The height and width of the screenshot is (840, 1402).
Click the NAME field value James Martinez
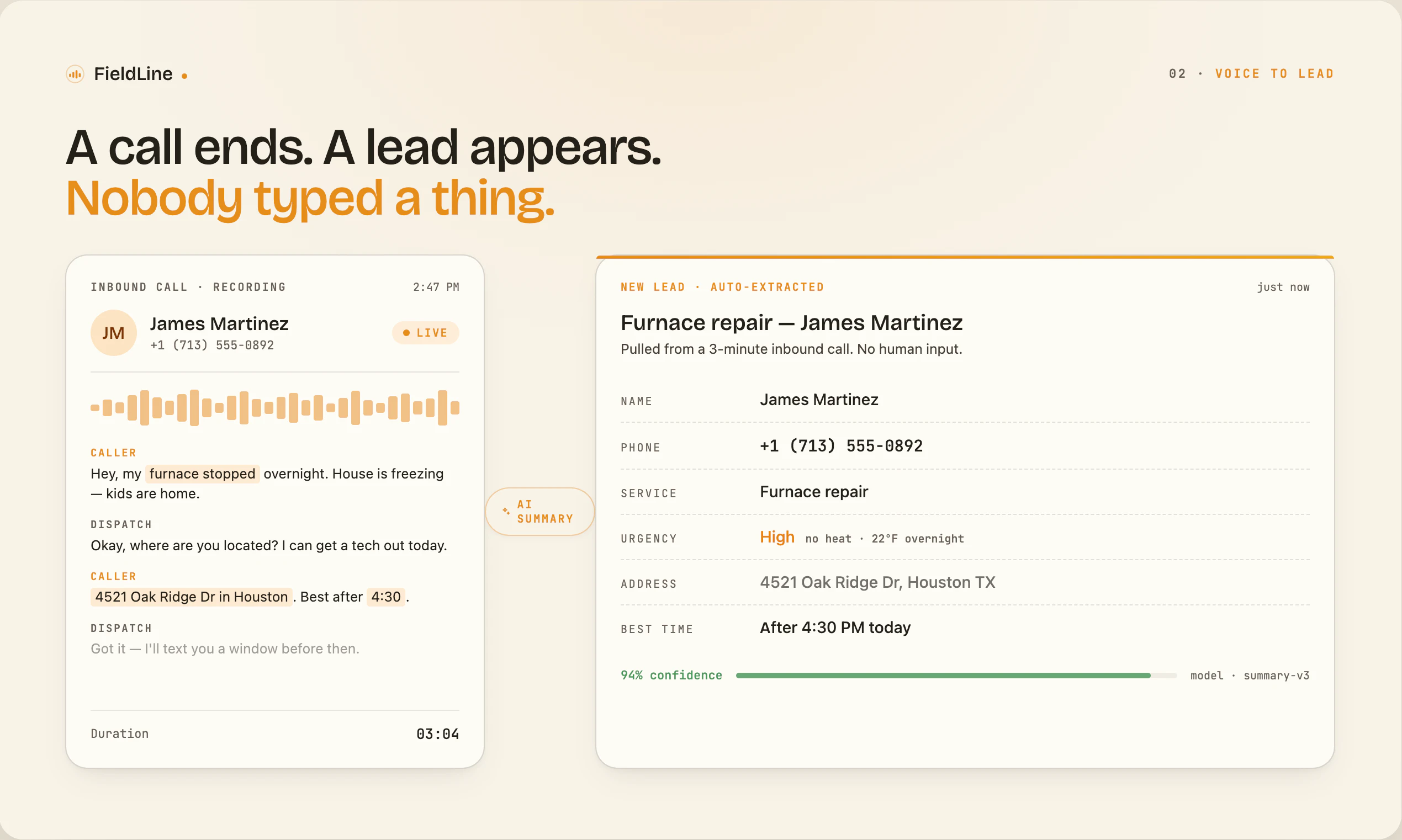(819, 400)
